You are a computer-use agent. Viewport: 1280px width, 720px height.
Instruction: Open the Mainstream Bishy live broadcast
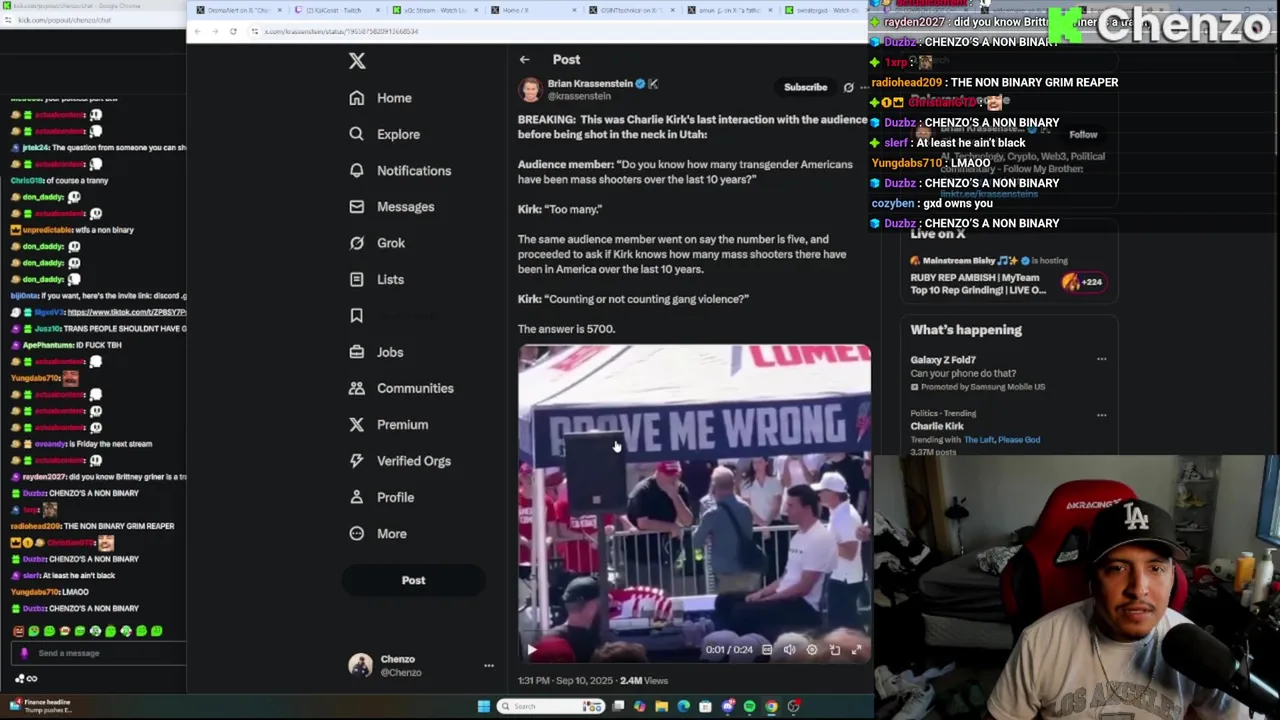click(x=1010, y=275)
